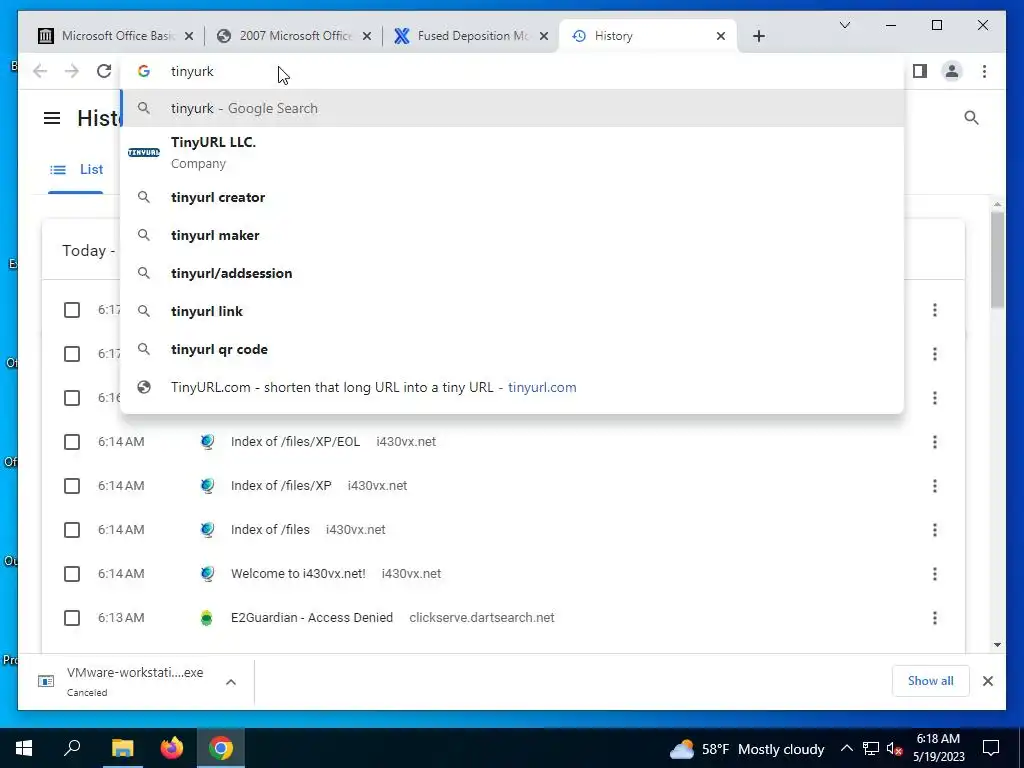Screen dimensions: 1024x768
Task: Close the Microsoft Office Basic tab
Action: [189, 36]
